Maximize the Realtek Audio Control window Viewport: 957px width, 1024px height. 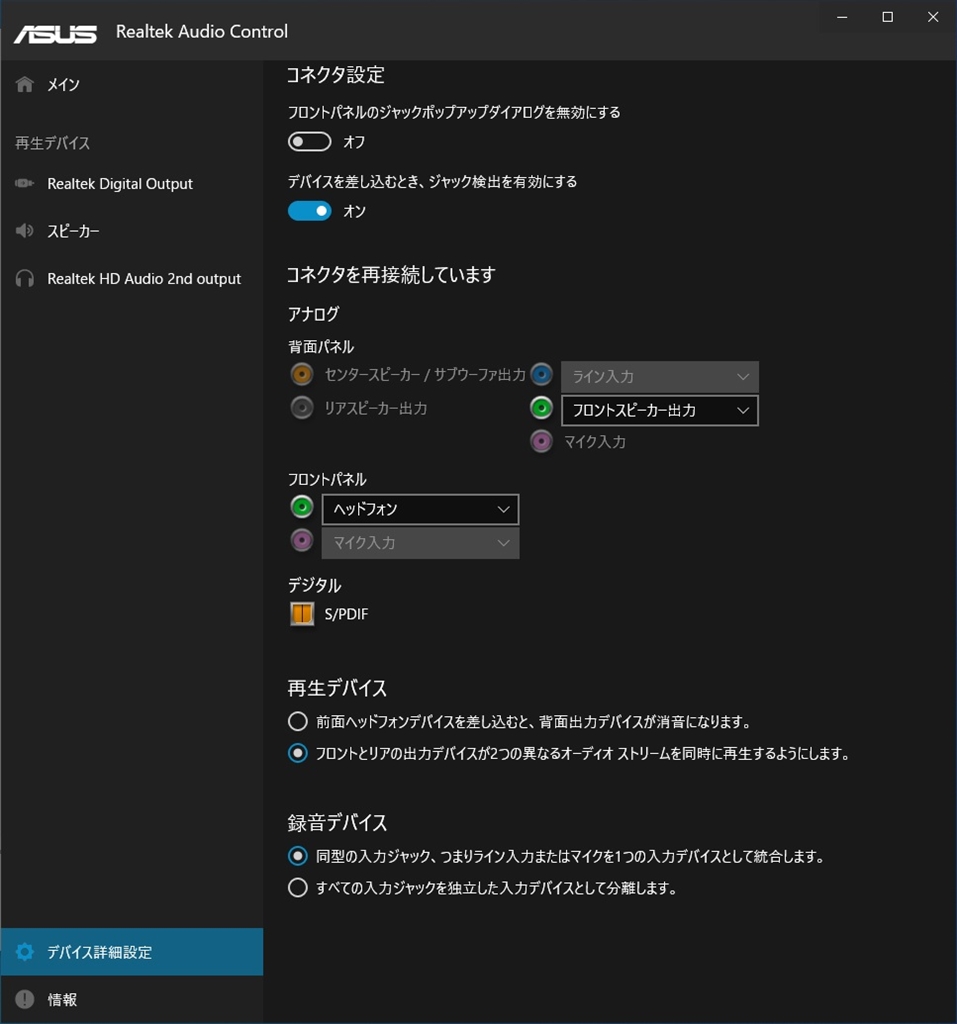click(x=887, y=17)
